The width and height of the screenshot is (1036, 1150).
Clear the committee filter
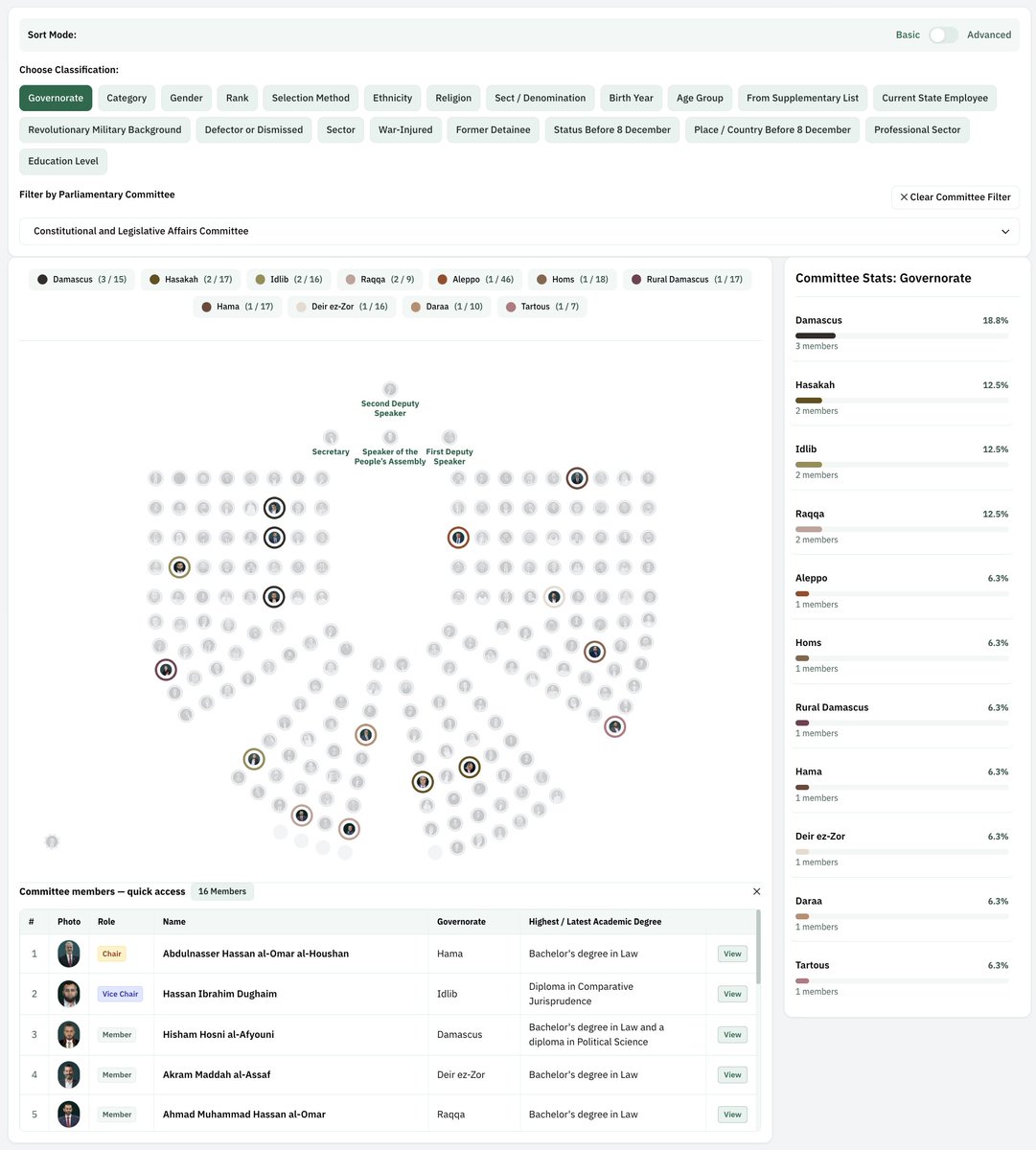click(x=955, y=196)
